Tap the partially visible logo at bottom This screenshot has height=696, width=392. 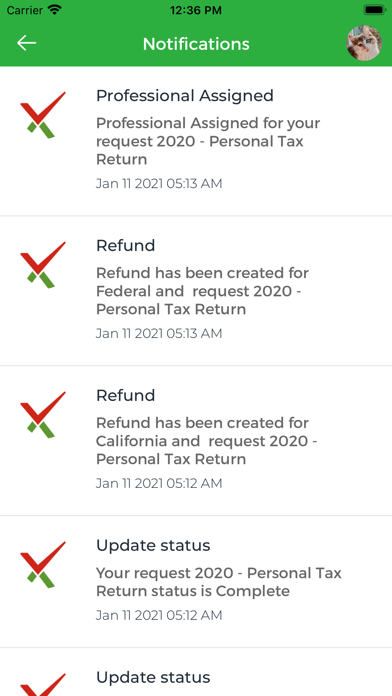[43, 684]
